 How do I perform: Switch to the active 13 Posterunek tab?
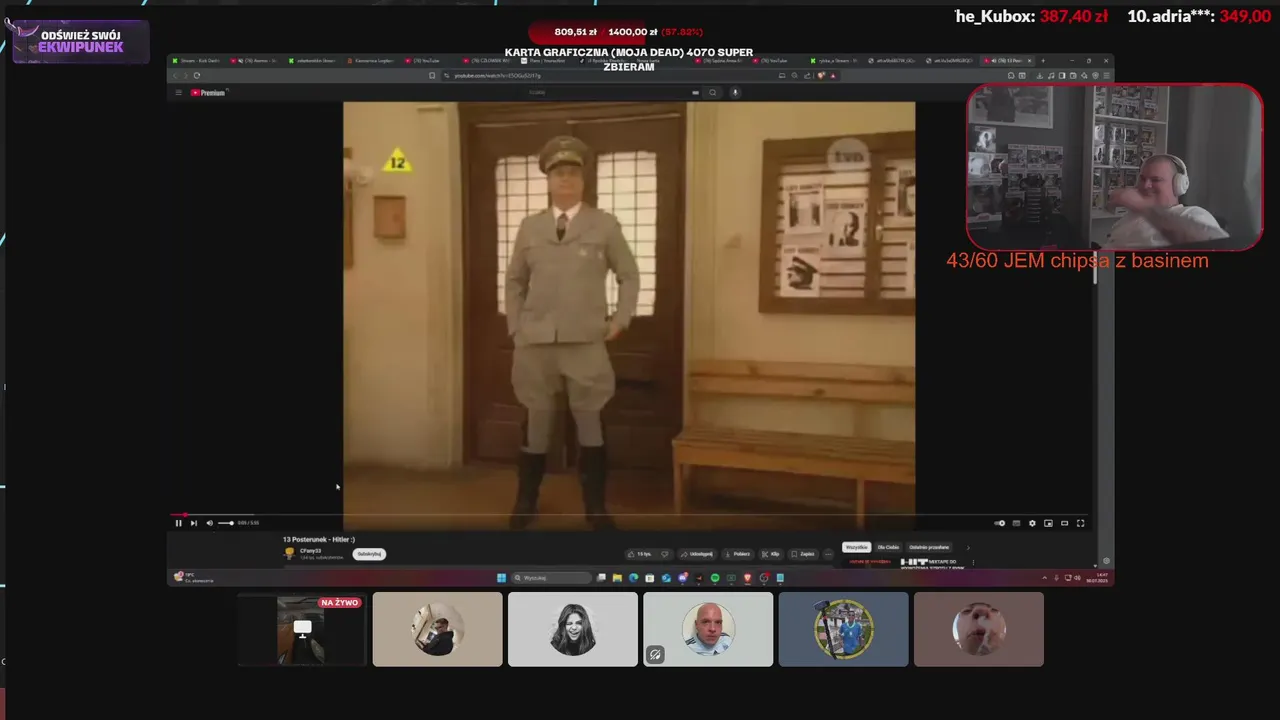pos(1008,61)
